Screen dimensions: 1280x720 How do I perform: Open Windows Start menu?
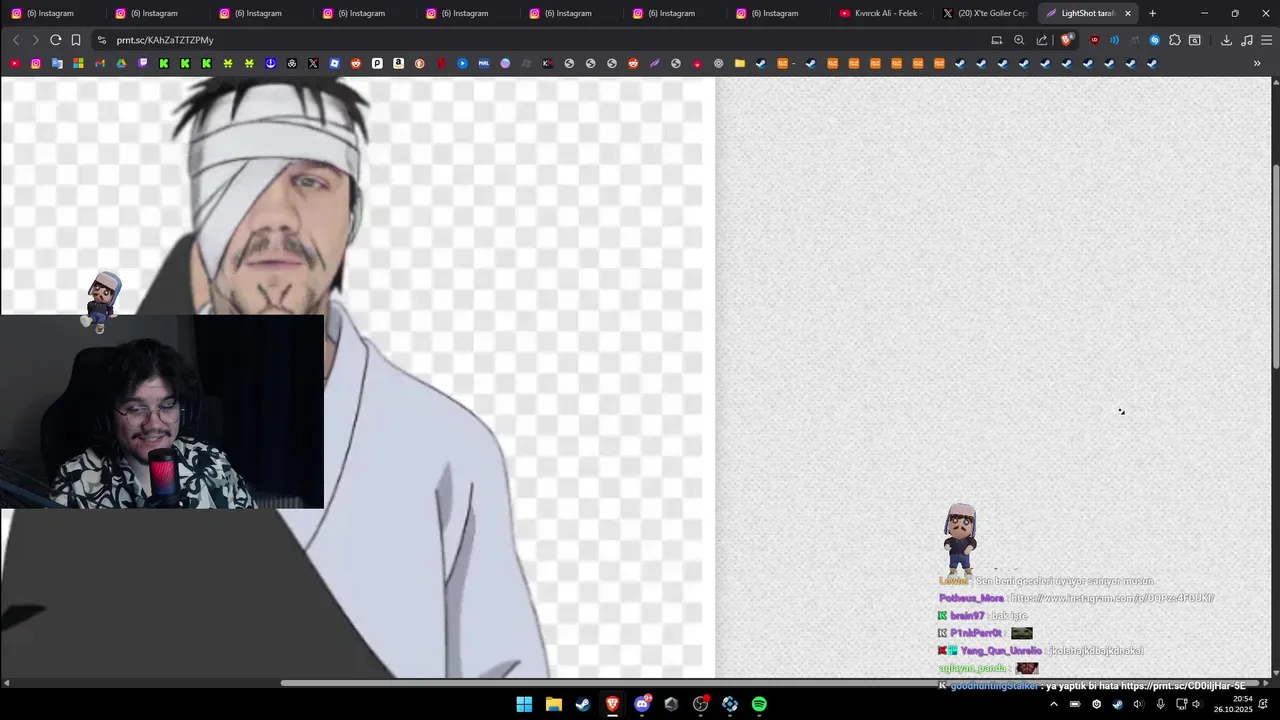point(524,704)
